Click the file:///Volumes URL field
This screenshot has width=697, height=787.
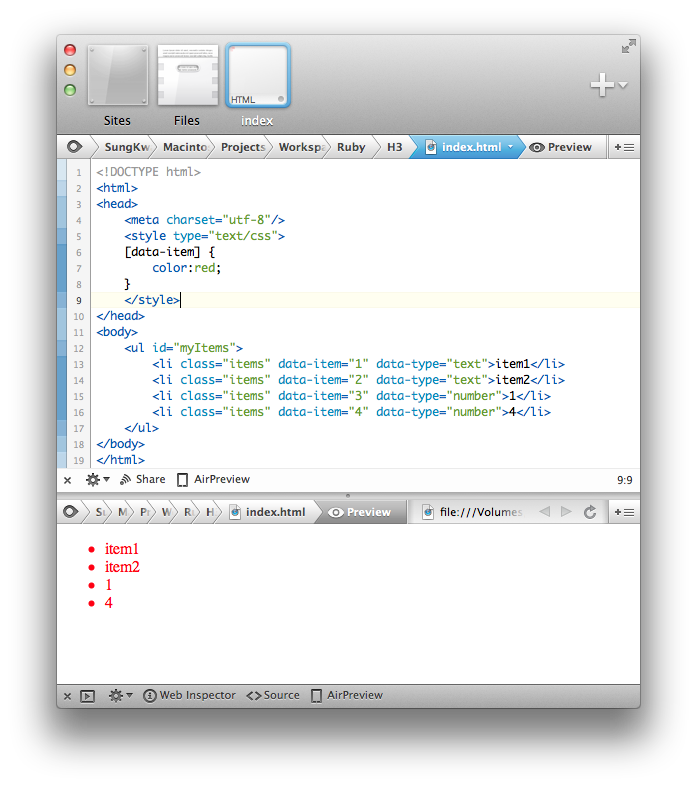coord(480,512)
